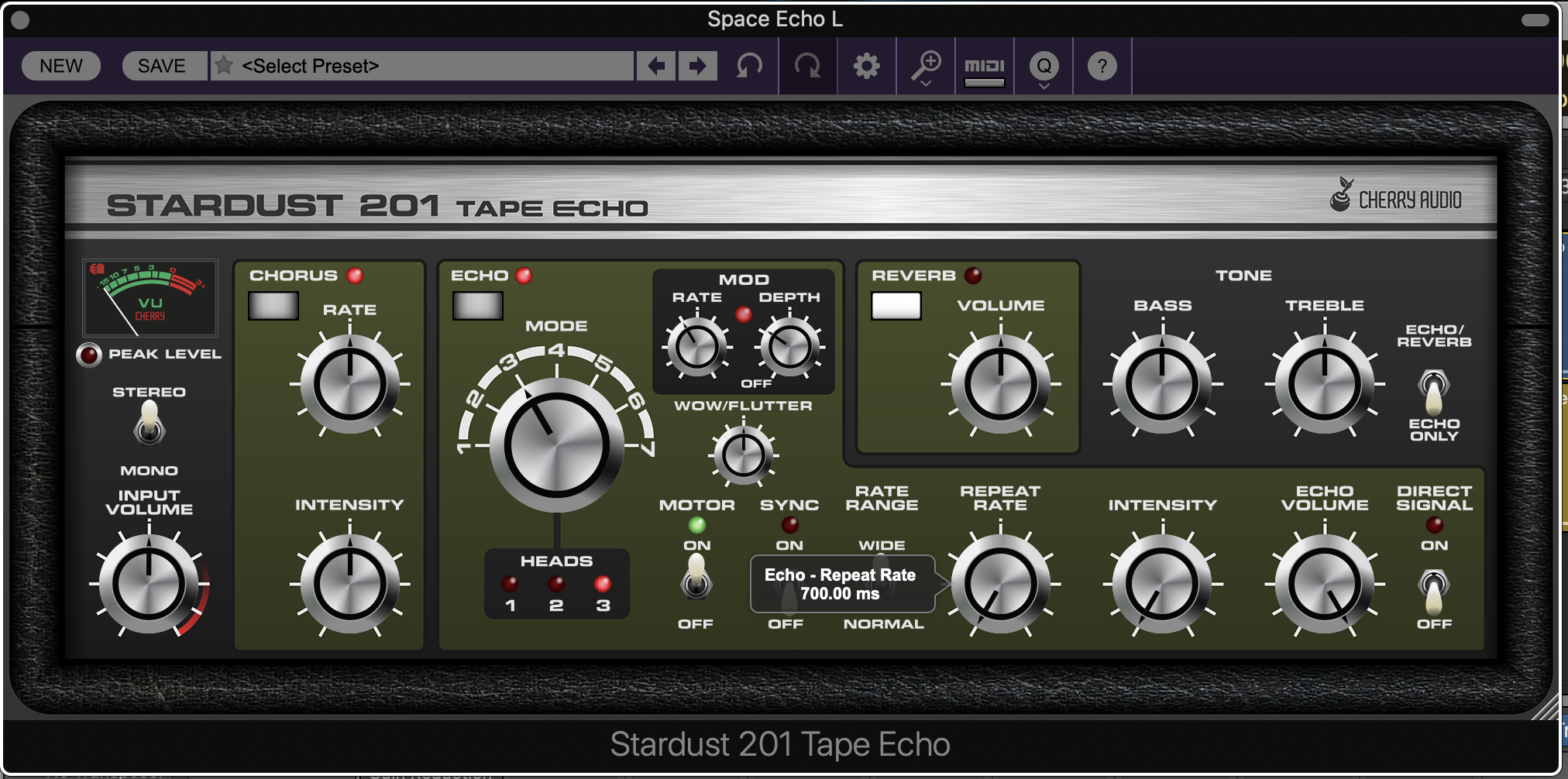Click the Reverb Volume knob
Viewport: 1568px width, 779px height.
tap(1001, 384)
